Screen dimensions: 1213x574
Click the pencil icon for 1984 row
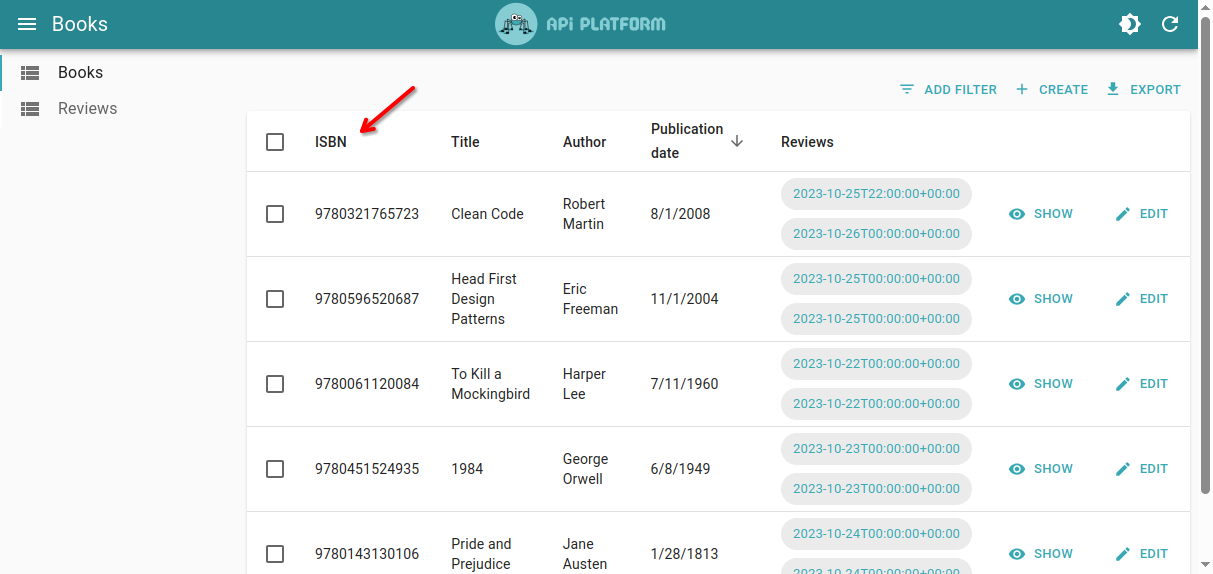point(1123,469)
